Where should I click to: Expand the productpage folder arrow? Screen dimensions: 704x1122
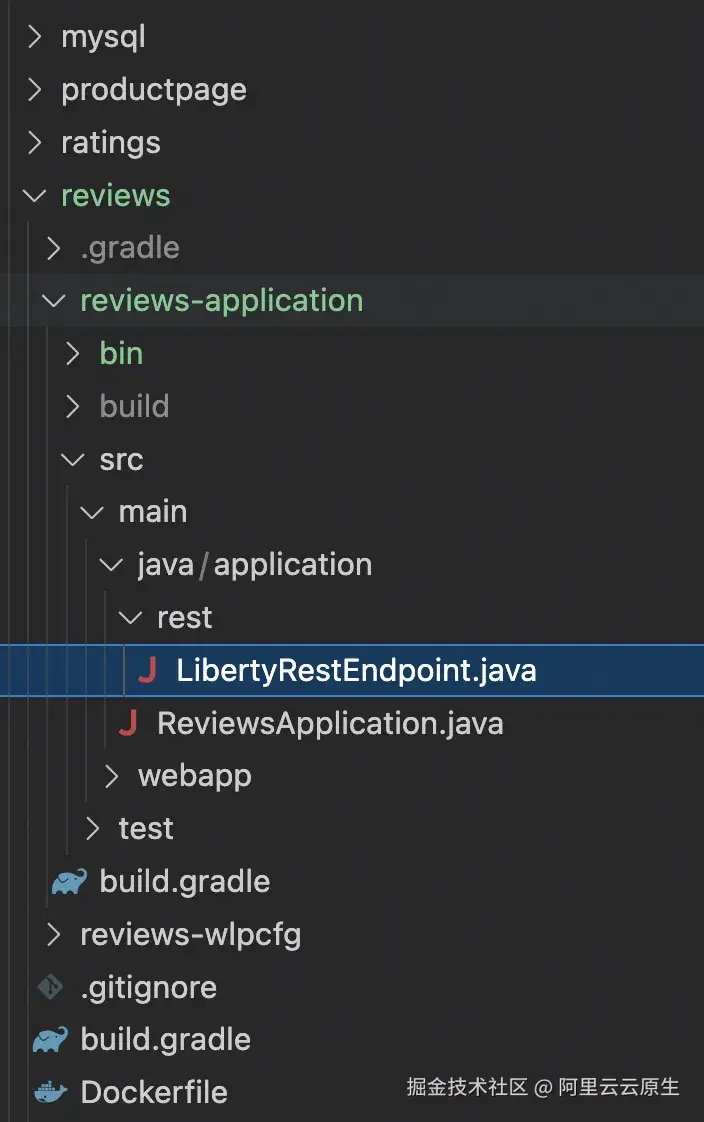(x=35, y=90)
